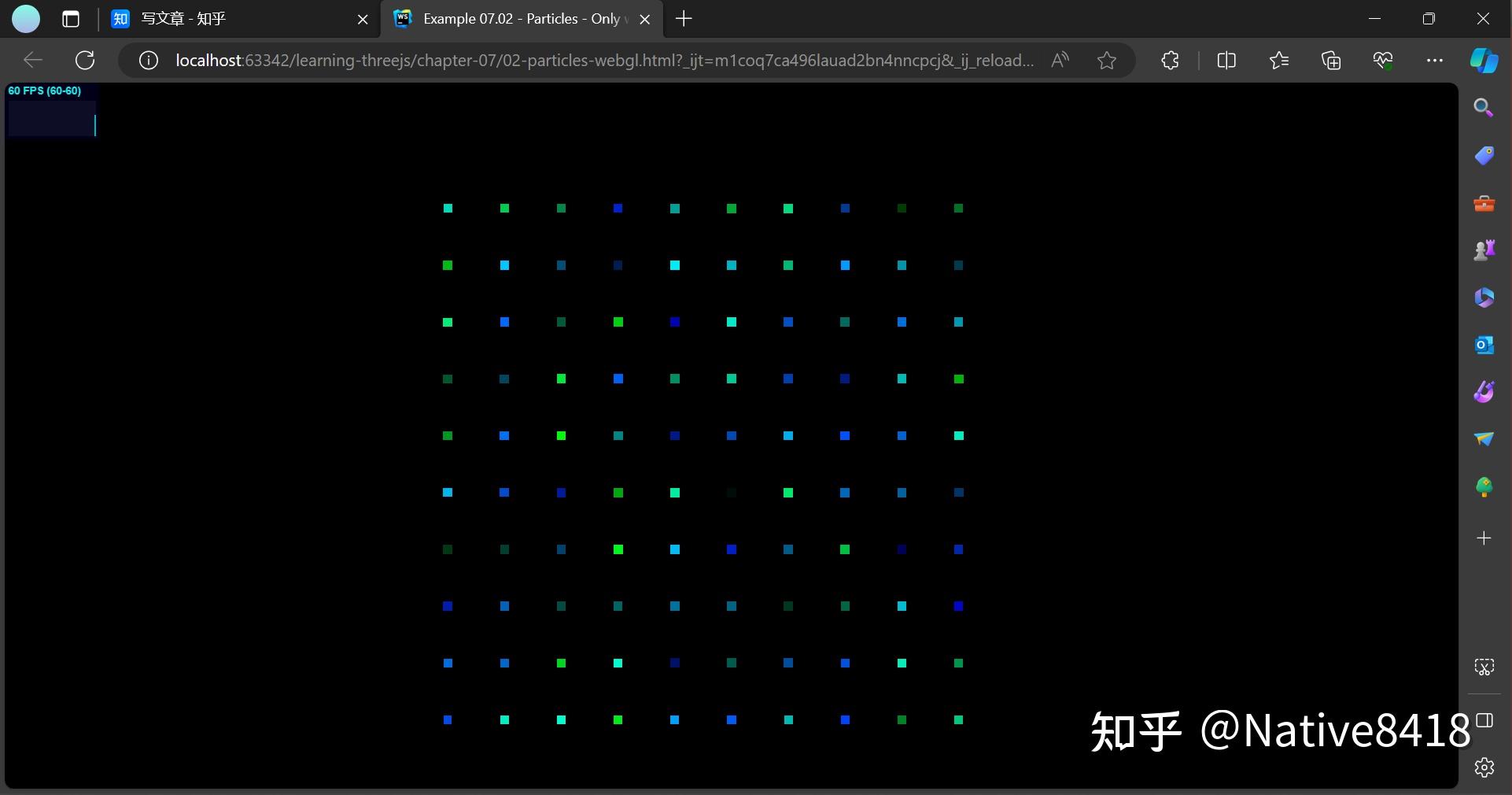1512x795 pixels.
Task: Open the Outlook sidebar icon
Action: [x=1484, y=345]
